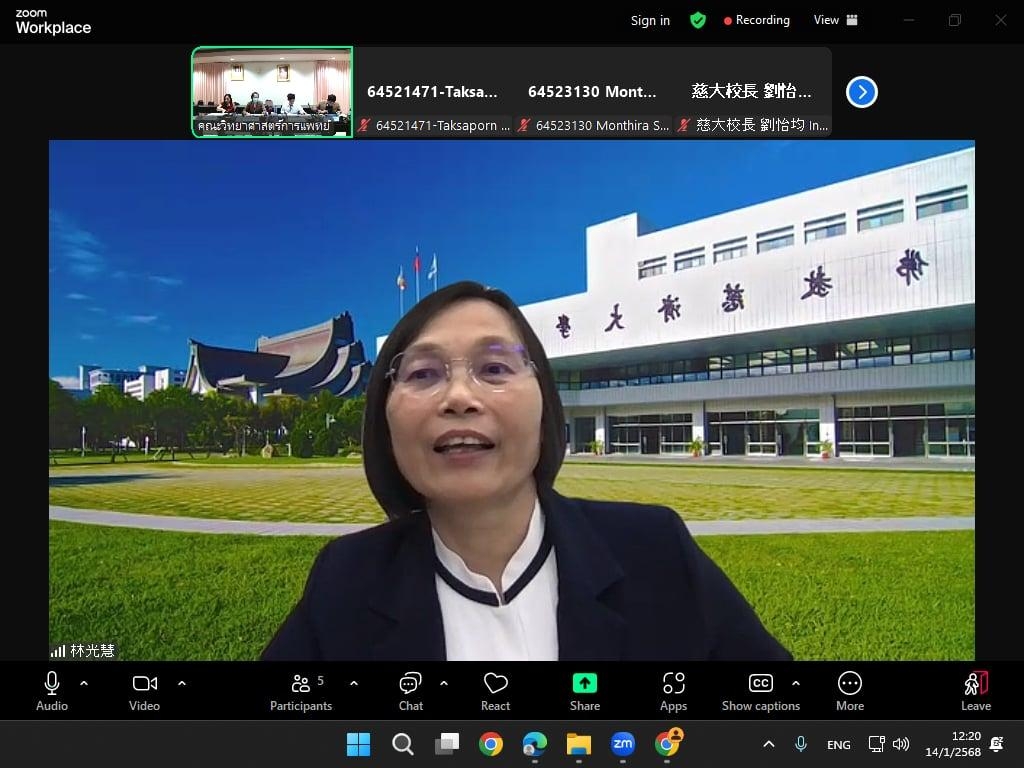Viewport: 1024px width, 768px height.
Task: Leave the meeting
Action: click(975, 691)
